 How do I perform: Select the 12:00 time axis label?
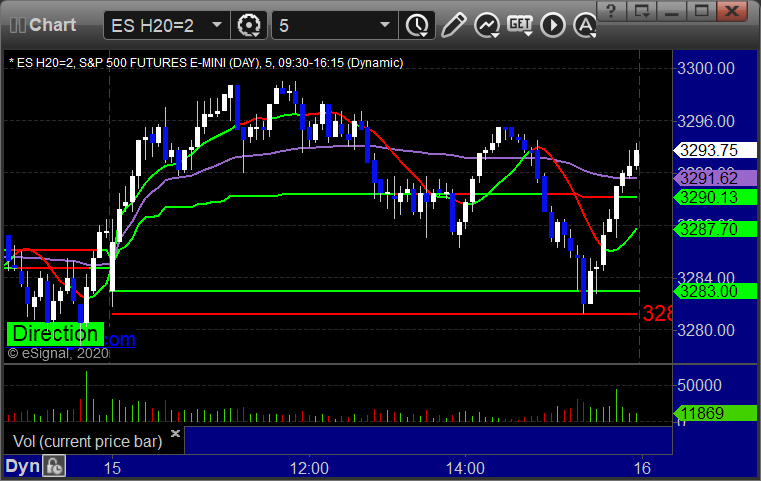point(309,468)
